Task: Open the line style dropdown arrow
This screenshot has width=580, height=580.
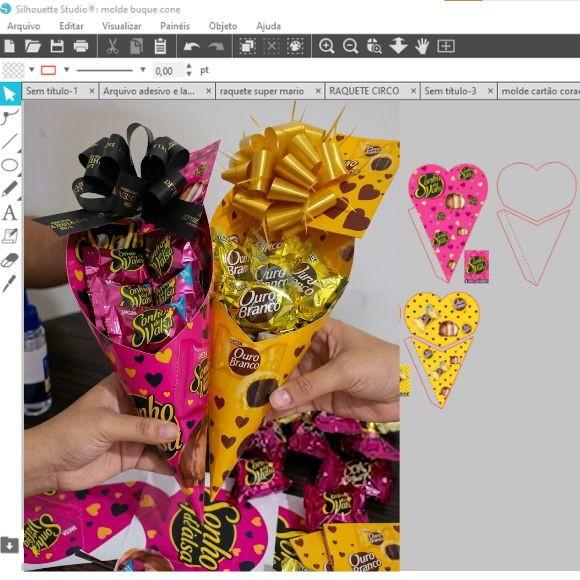Action: 142,70
